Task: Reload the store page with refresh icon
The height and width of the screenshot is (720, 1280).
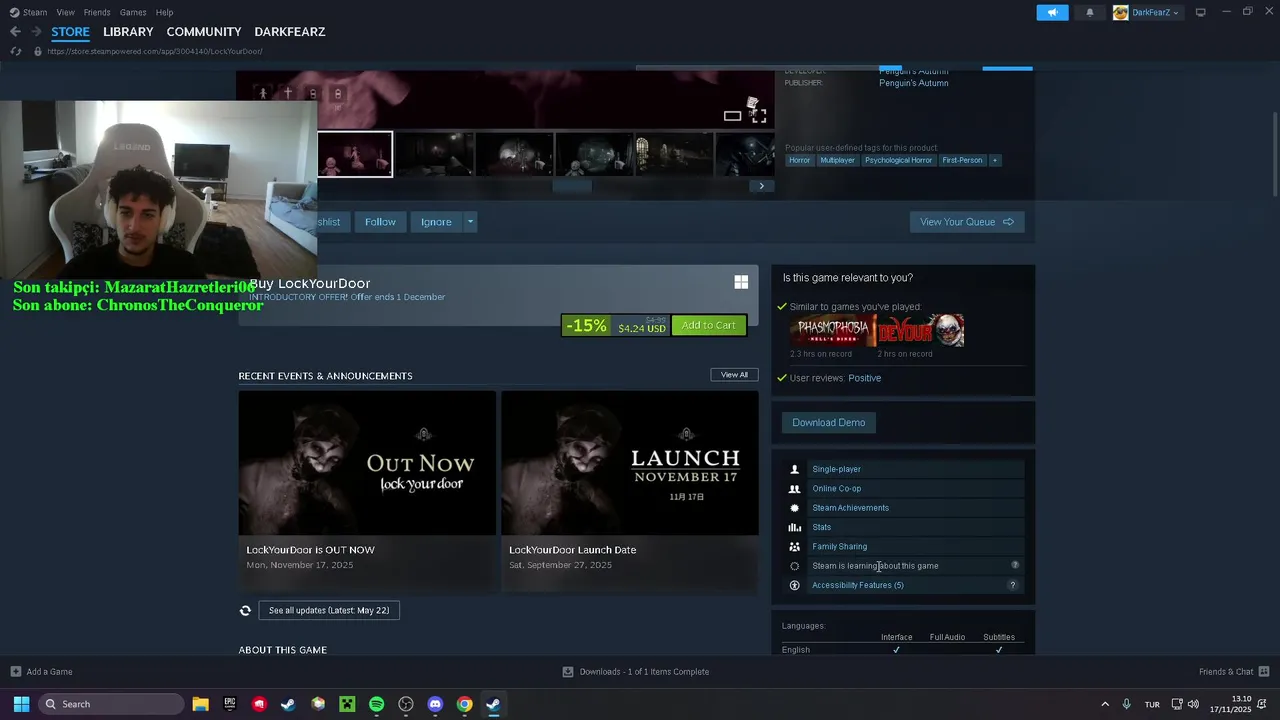Action: 16,51
